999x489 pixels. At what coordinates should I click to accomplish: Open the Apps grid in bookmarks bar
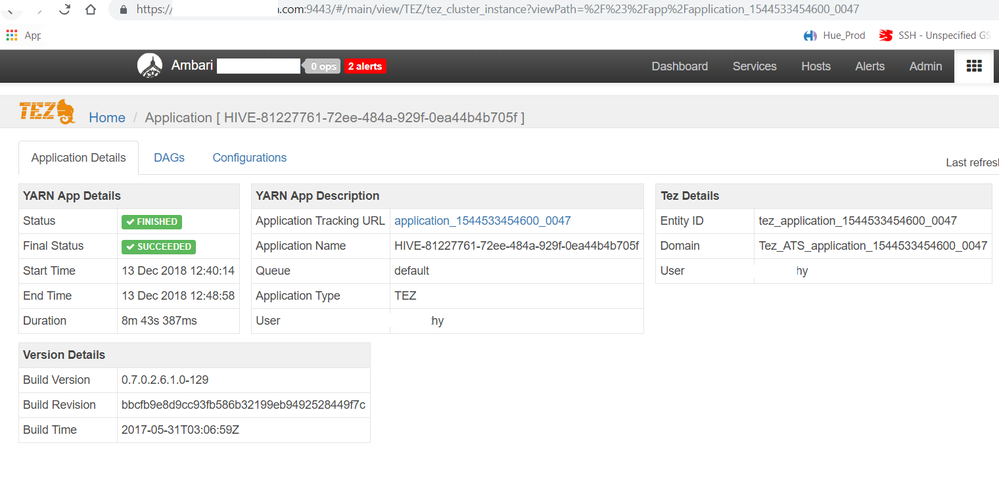(x=12, y=36)
